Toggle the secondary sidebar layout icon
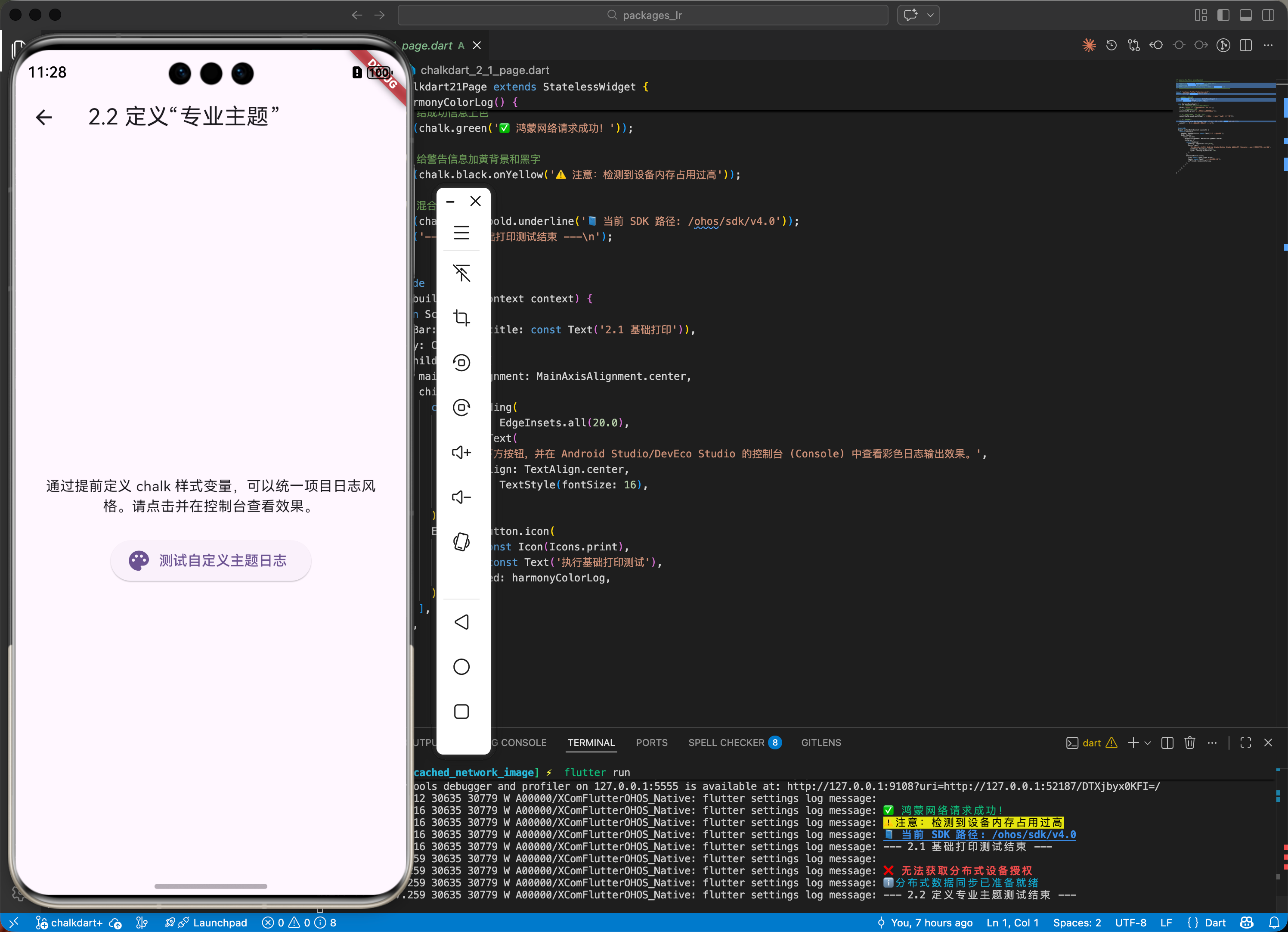1288x932 pixels. (x=1268, y=16)
